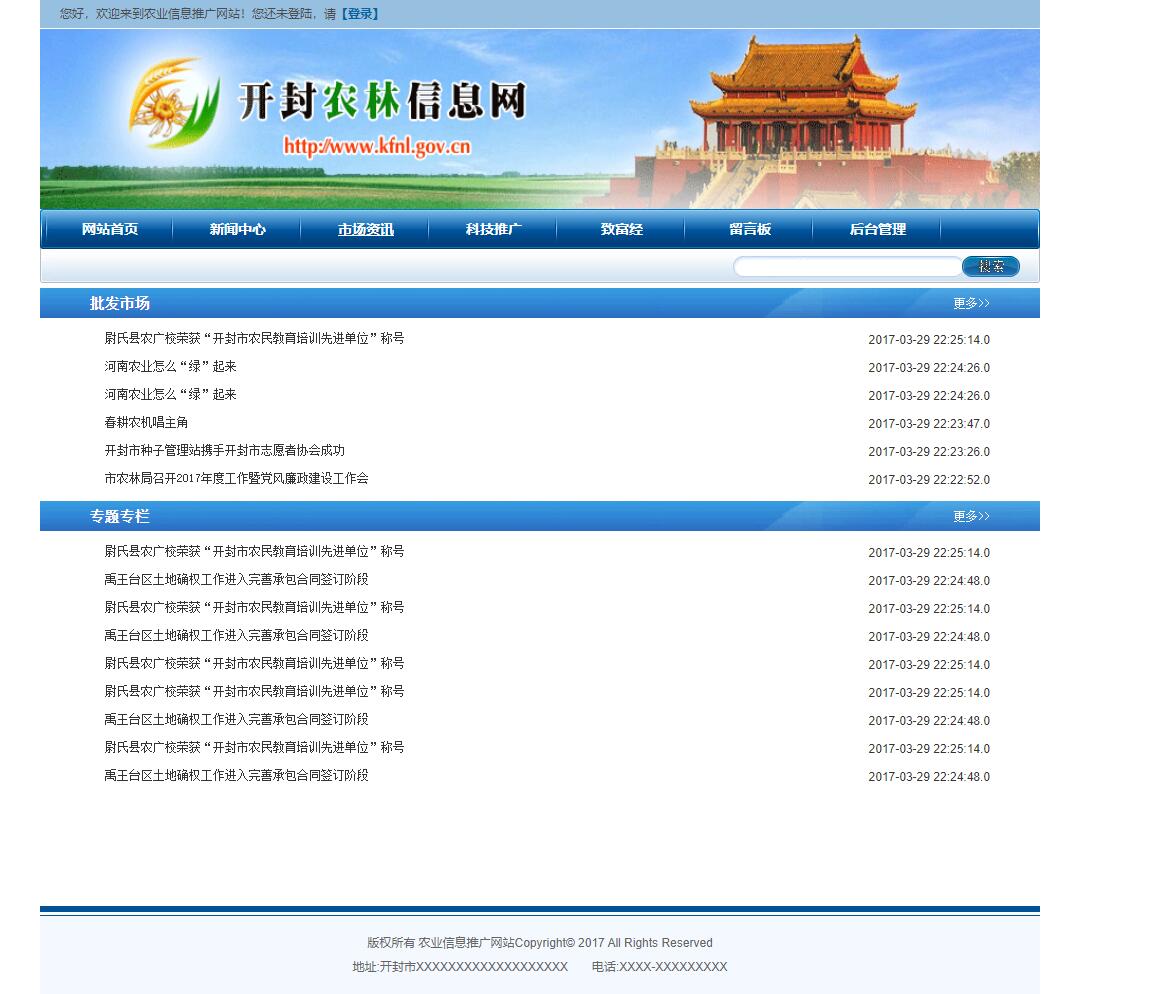The height and width of the screenshot is (994, 1158).
Task: Open the 河南农业怎么"绿"起来 article
Action: coord(170,367)
